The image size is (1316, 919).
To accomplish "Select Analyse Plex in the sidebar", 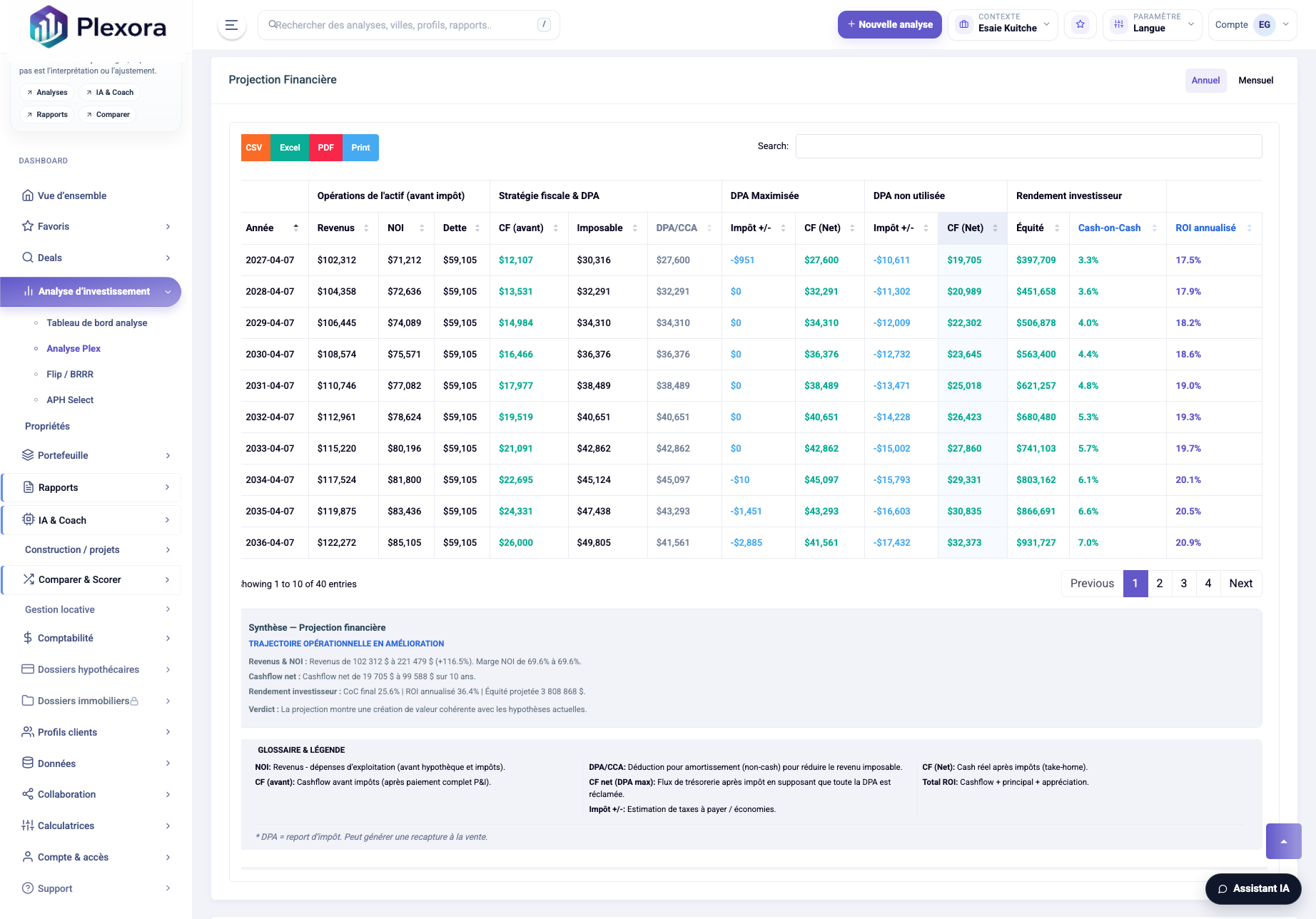I will [74, 348].
